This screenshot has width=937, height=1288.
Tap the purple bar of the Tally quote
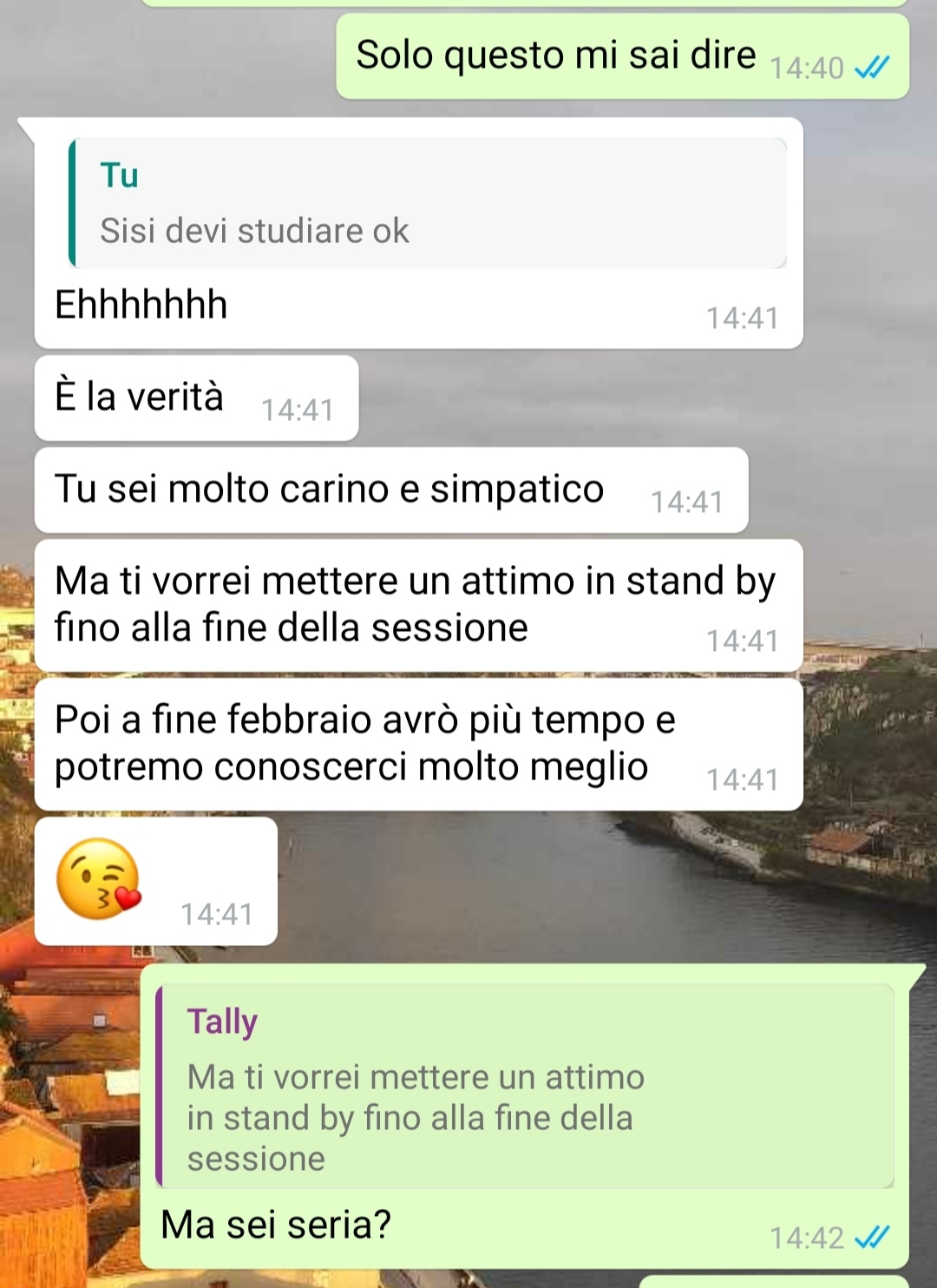tap(159, 1086)
